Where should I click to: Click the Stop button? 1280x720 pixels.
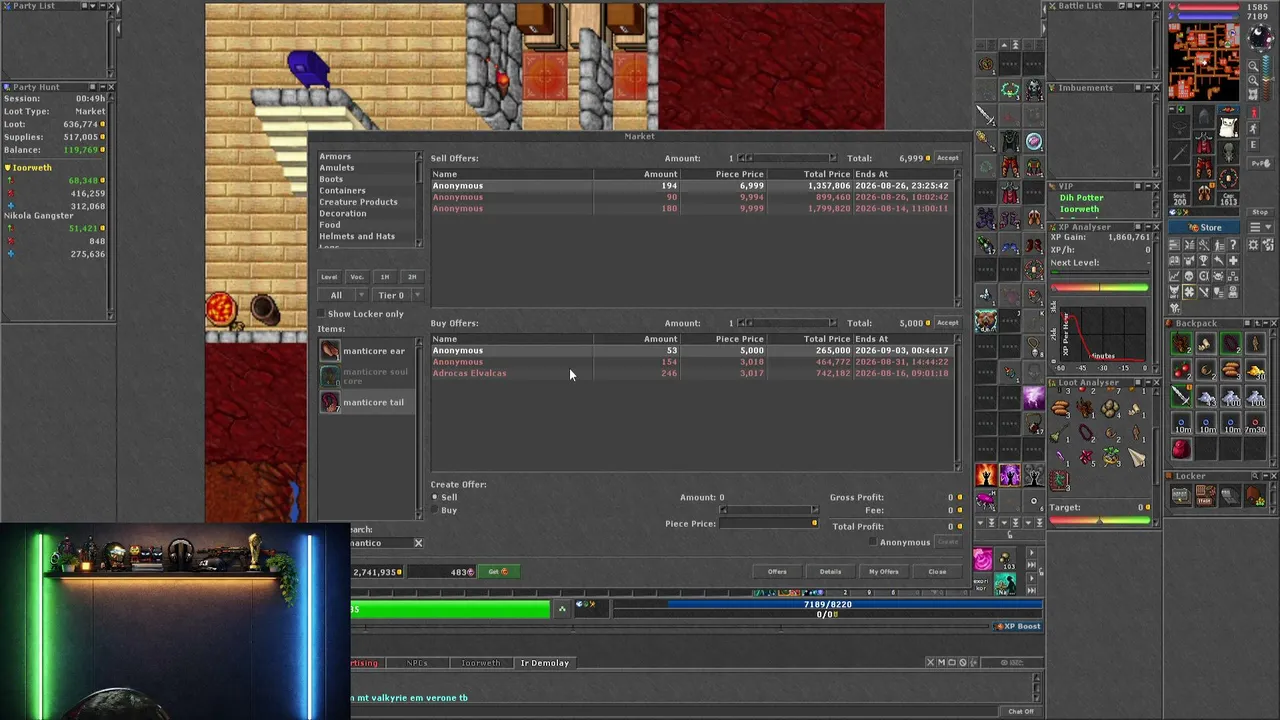click(1260, 212)
